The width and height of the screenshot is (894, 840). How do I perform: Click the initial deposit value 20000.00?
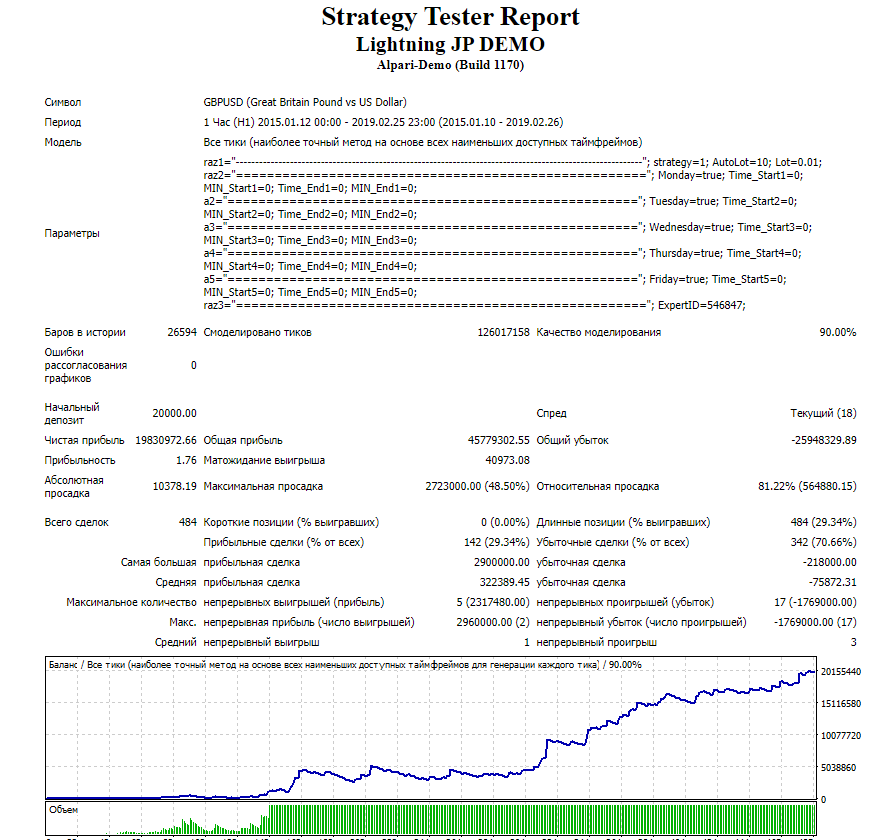tap(174, 413)
